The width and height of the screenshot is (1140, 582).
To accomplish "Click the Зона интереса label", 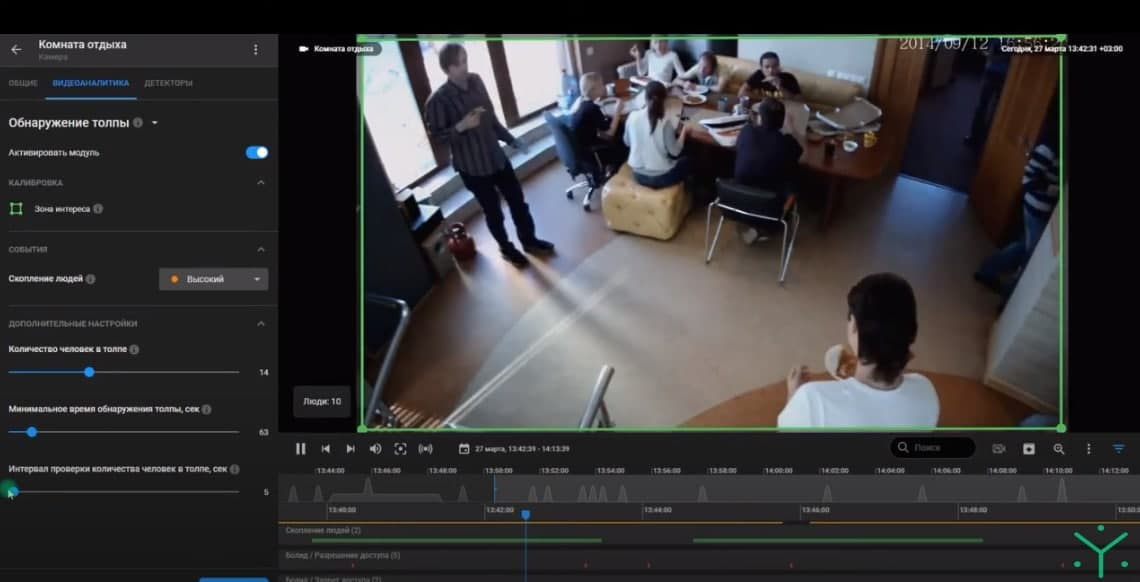I will (63, 209).
